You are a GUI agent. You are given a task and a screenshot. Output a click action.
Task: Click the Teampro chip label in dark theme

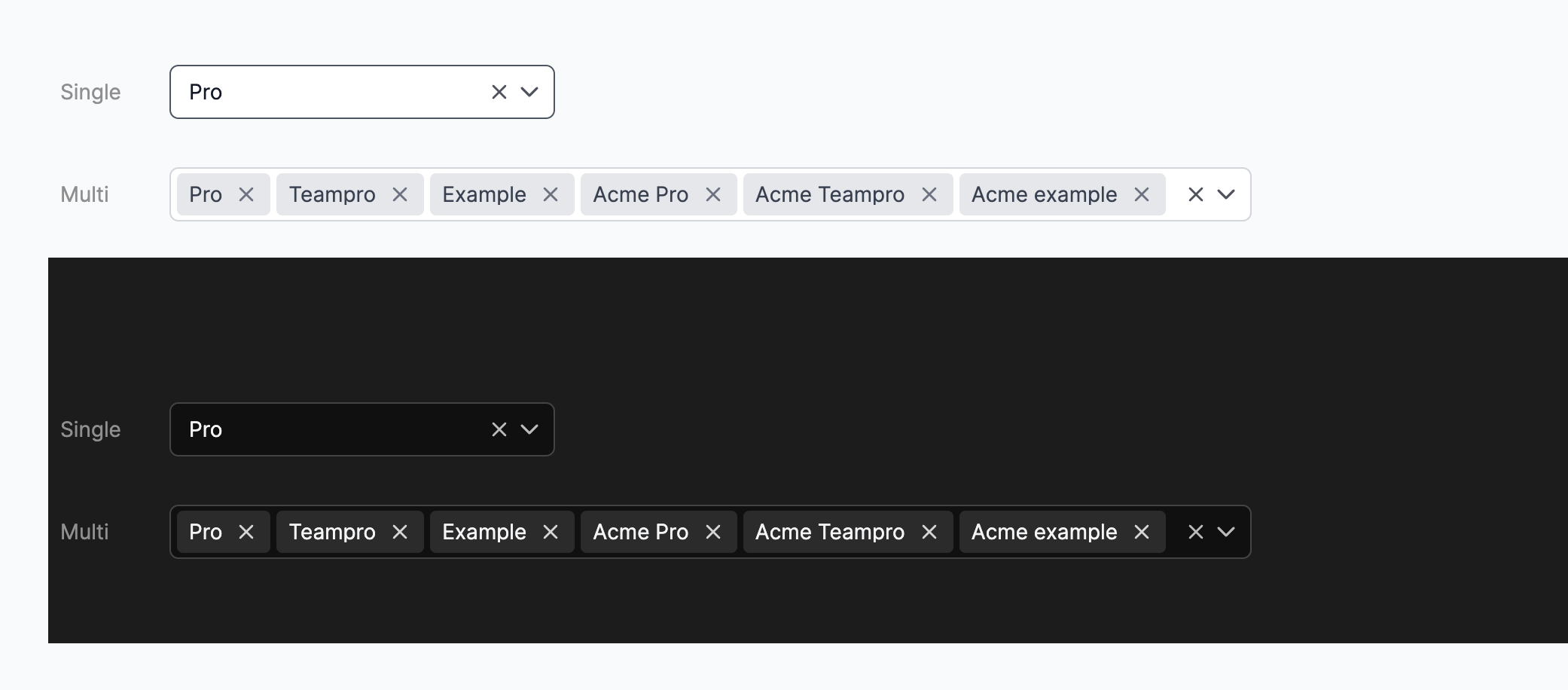(332, 532)
